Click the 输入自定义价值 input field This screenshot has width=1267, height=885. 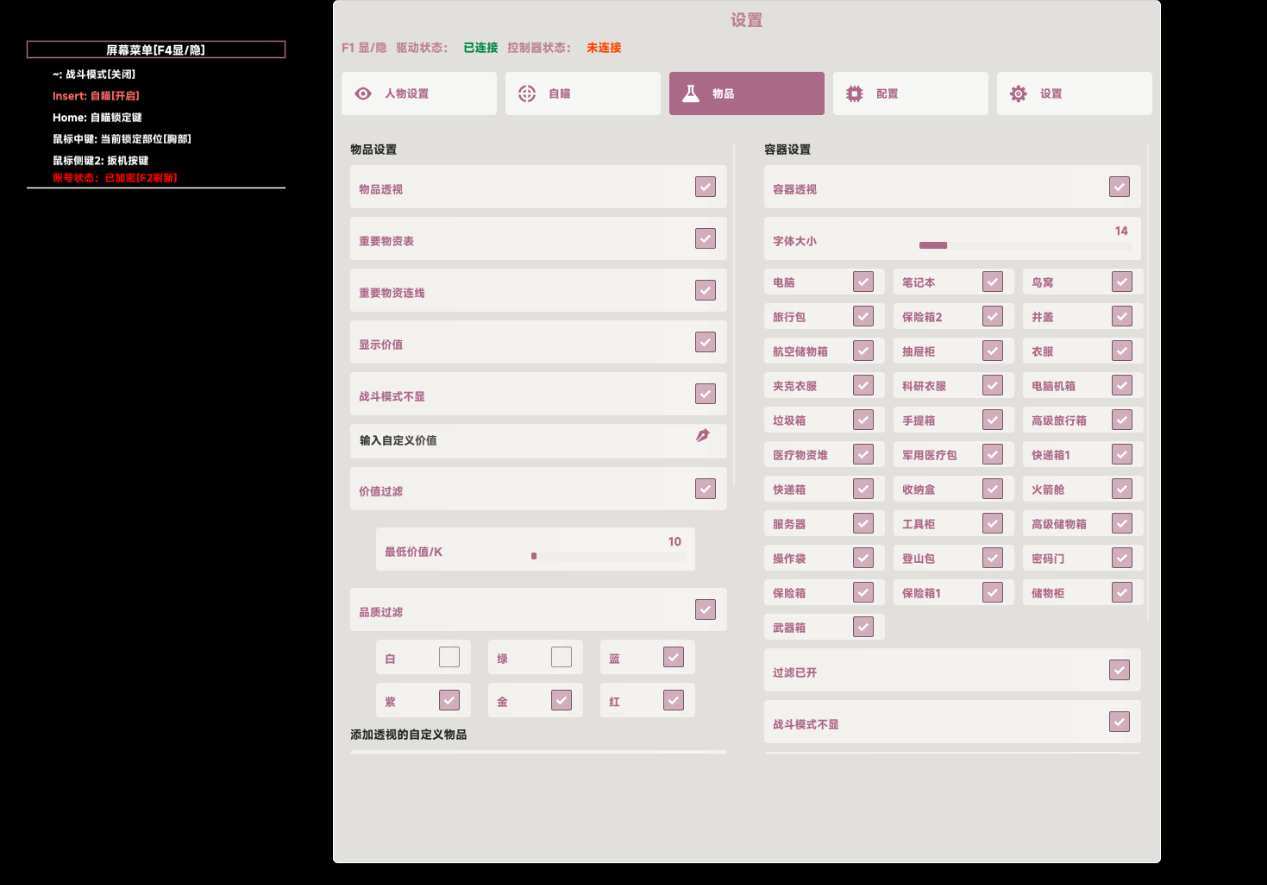[520, 441]
